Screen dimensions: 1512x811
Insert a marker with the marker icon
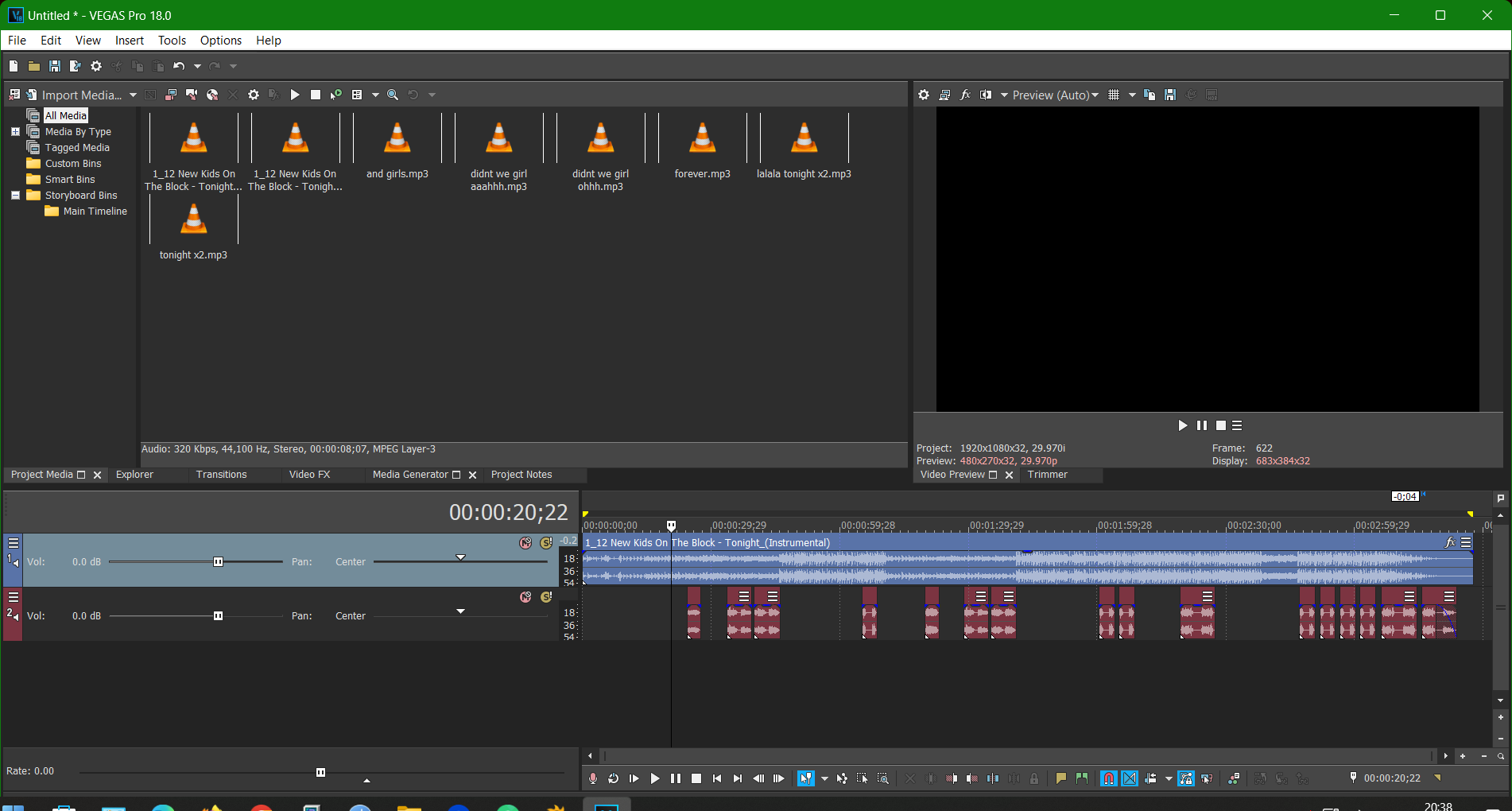click(x=1061, y=778)
